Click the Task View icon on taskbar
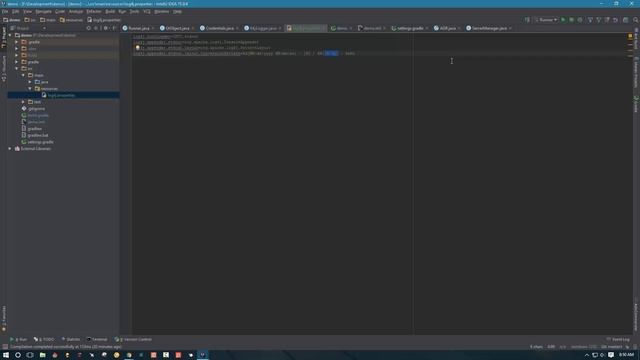 [30, 355]
